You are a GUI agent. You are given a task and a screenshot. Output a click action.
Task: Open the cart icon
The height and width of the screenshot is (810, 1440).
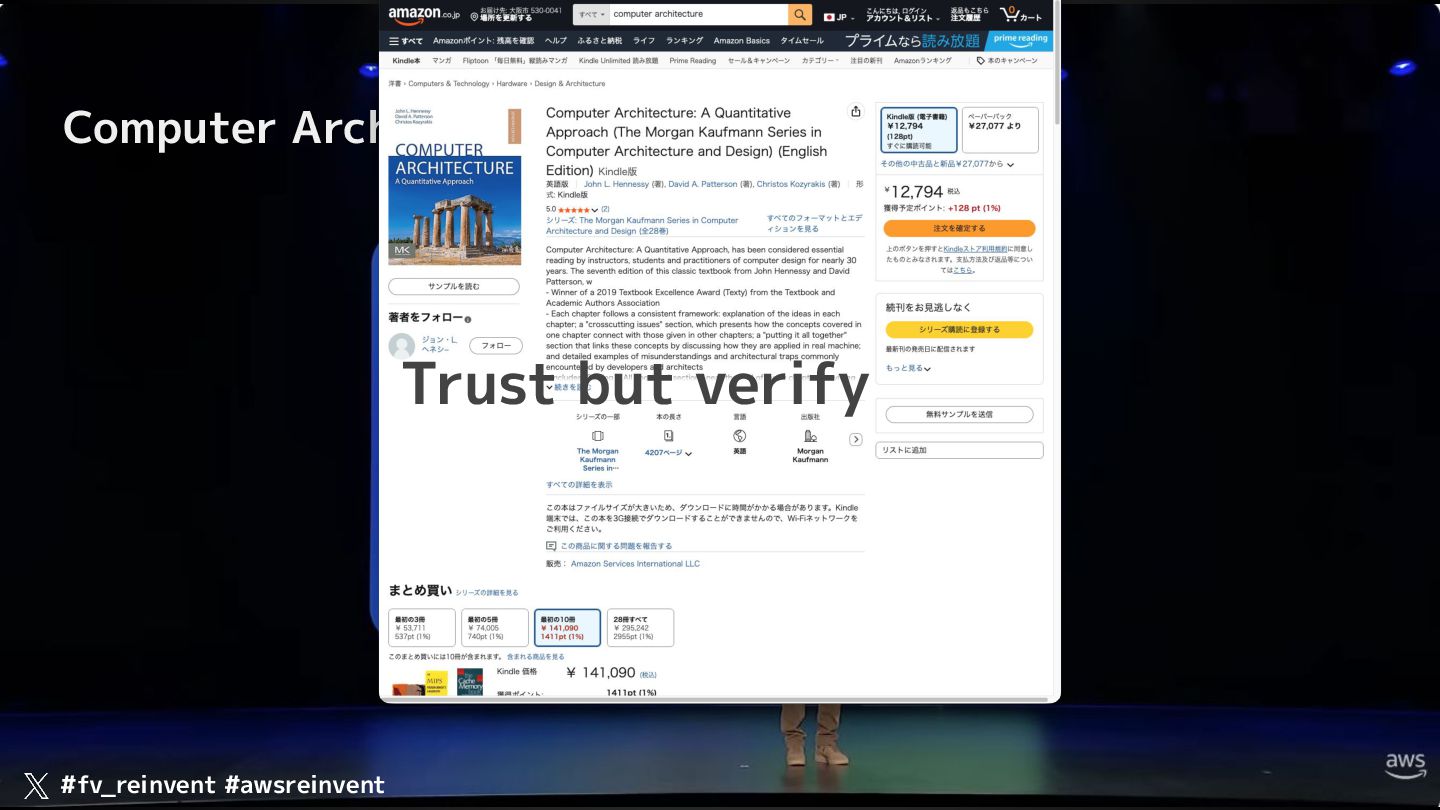1021,15
